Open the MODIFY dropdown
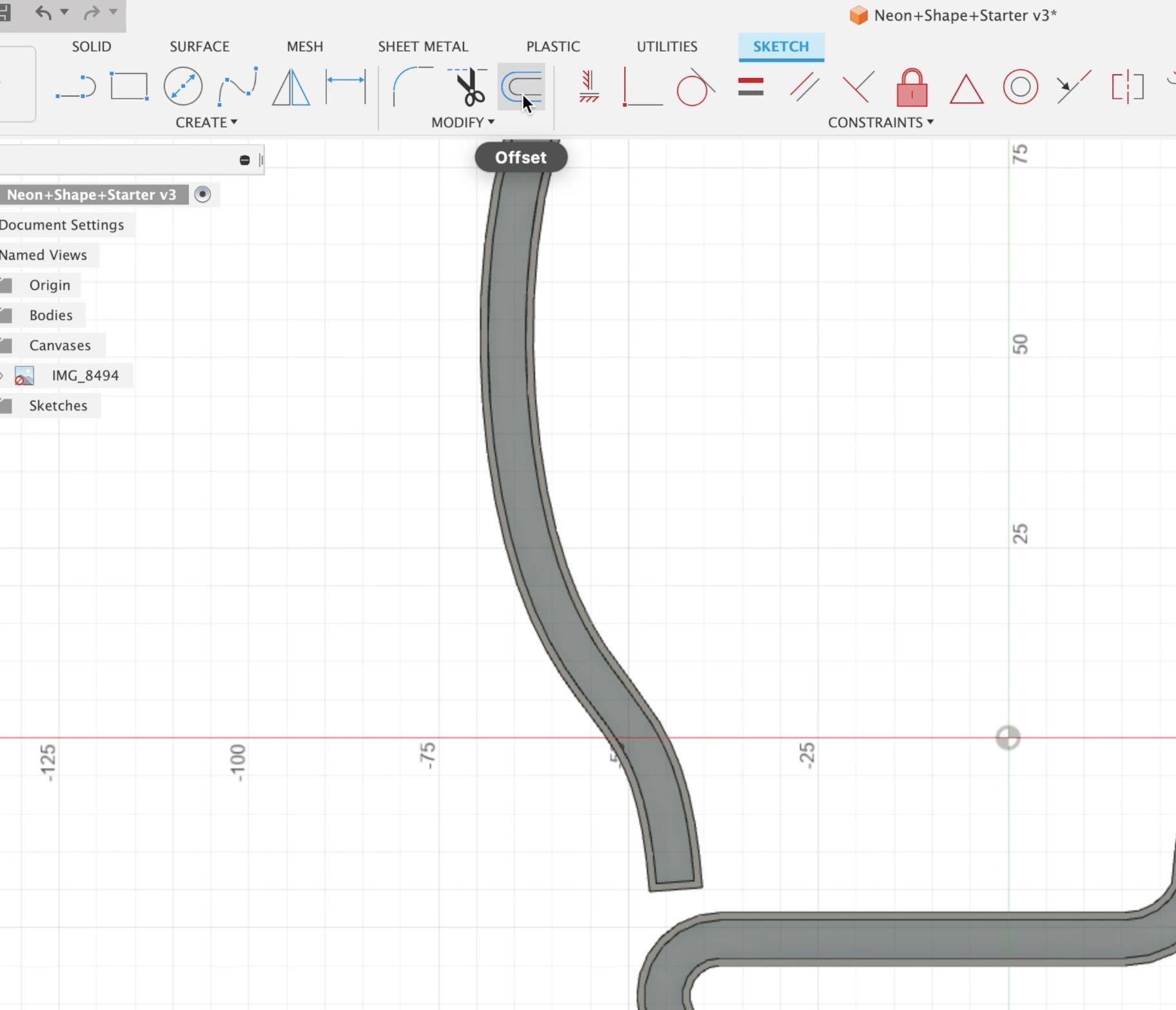The height and width of the screenshot is (1010, 1176). (x=462, y=122)
